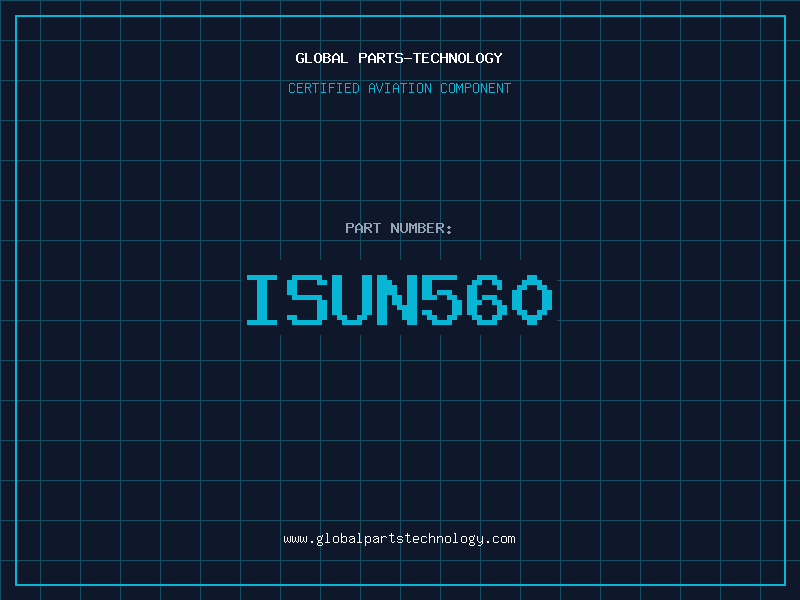Click the PART NUMBER: label
The height and width of the screenshot is (600, 800).
tap(398, 228)
